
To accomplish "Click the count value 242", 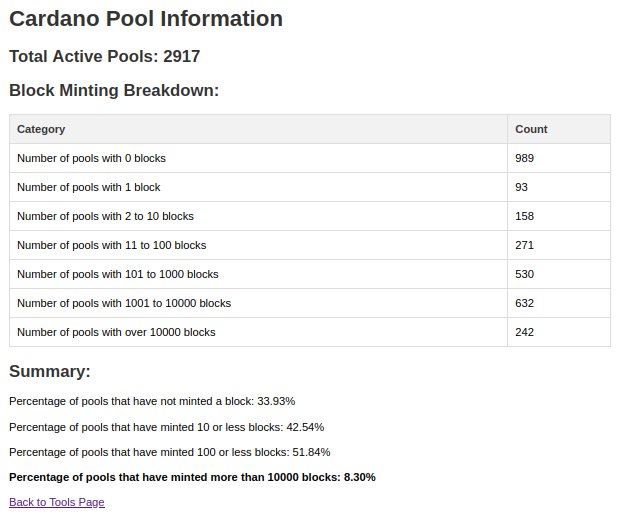I will [525, 332].
